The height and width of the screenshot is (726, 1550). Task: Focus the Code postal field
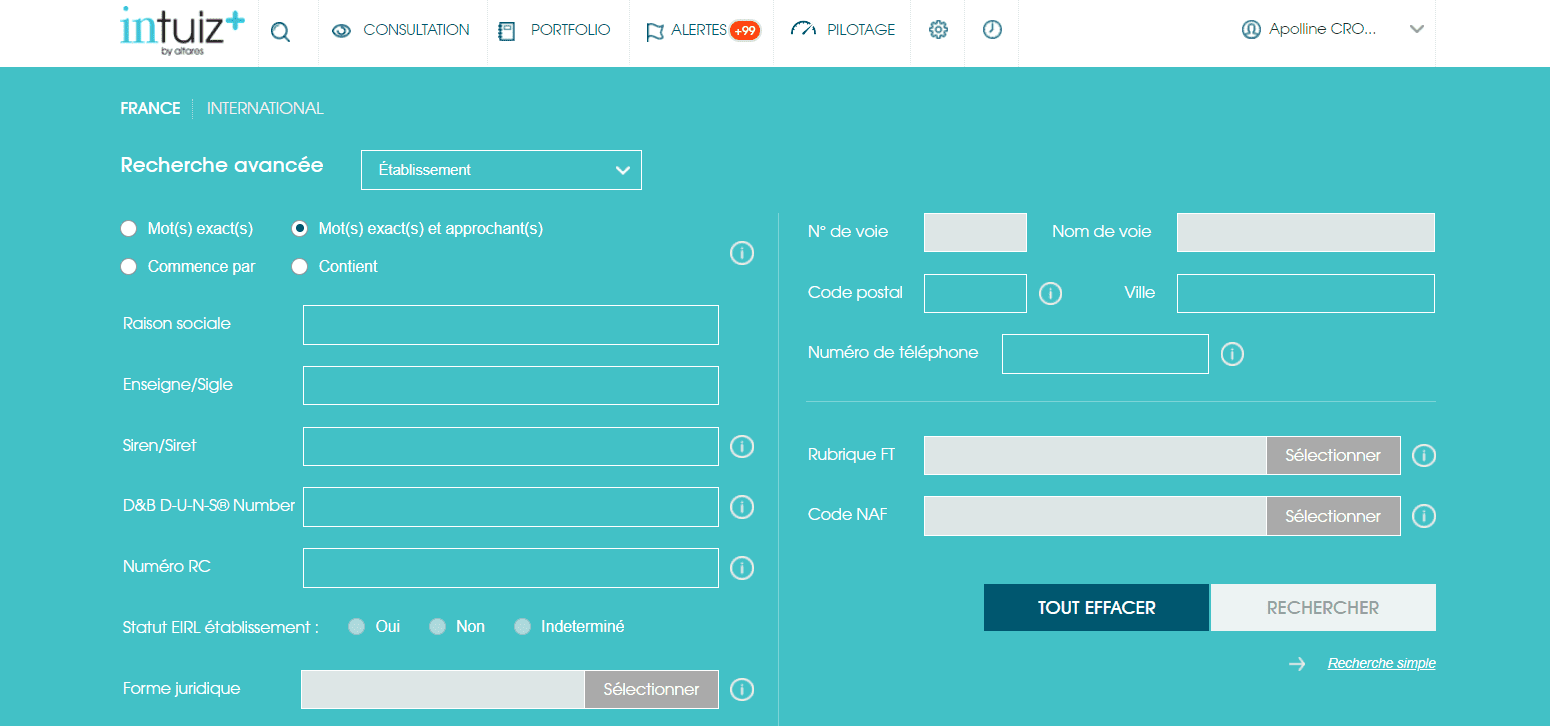tap(975, 293)
